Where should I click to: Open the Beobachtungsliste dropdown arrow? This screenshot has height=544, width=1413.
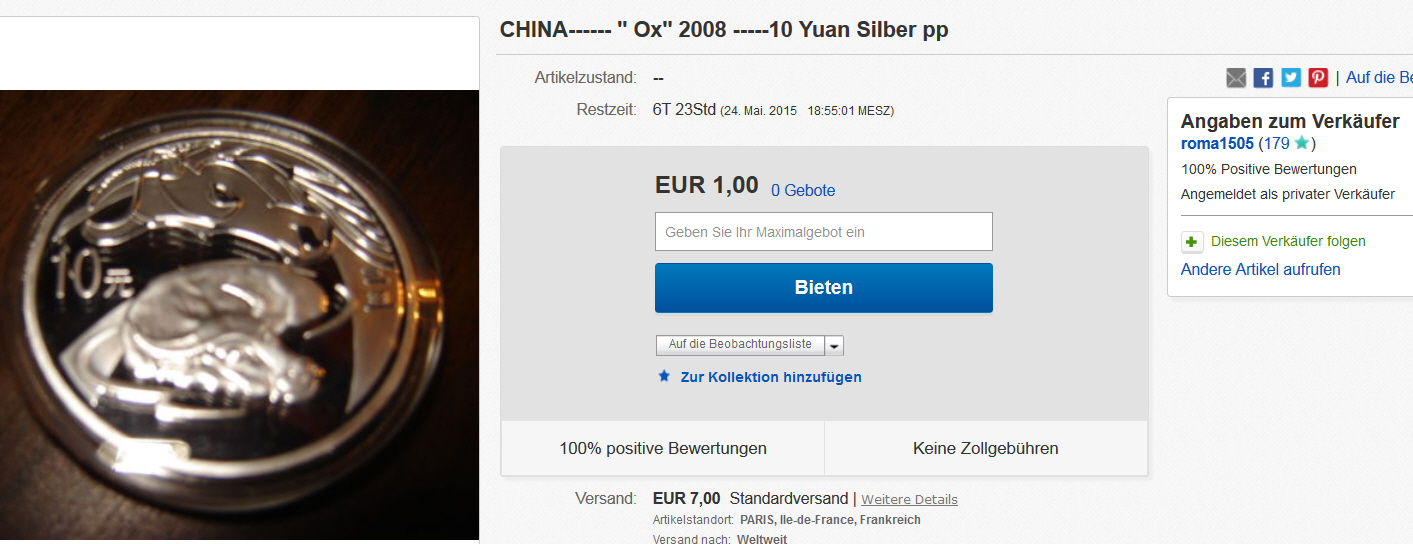click(x=835, y=345)
